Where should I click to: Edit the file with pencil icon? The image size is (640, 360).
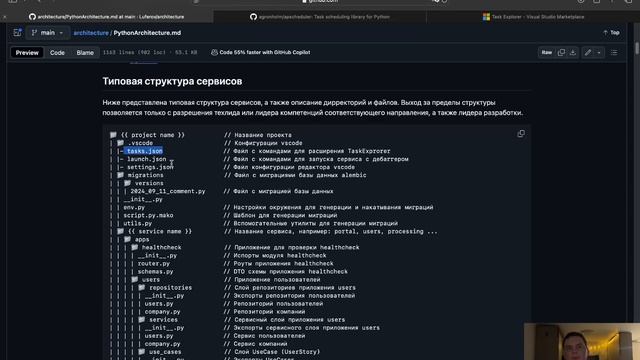coord(588,52)
